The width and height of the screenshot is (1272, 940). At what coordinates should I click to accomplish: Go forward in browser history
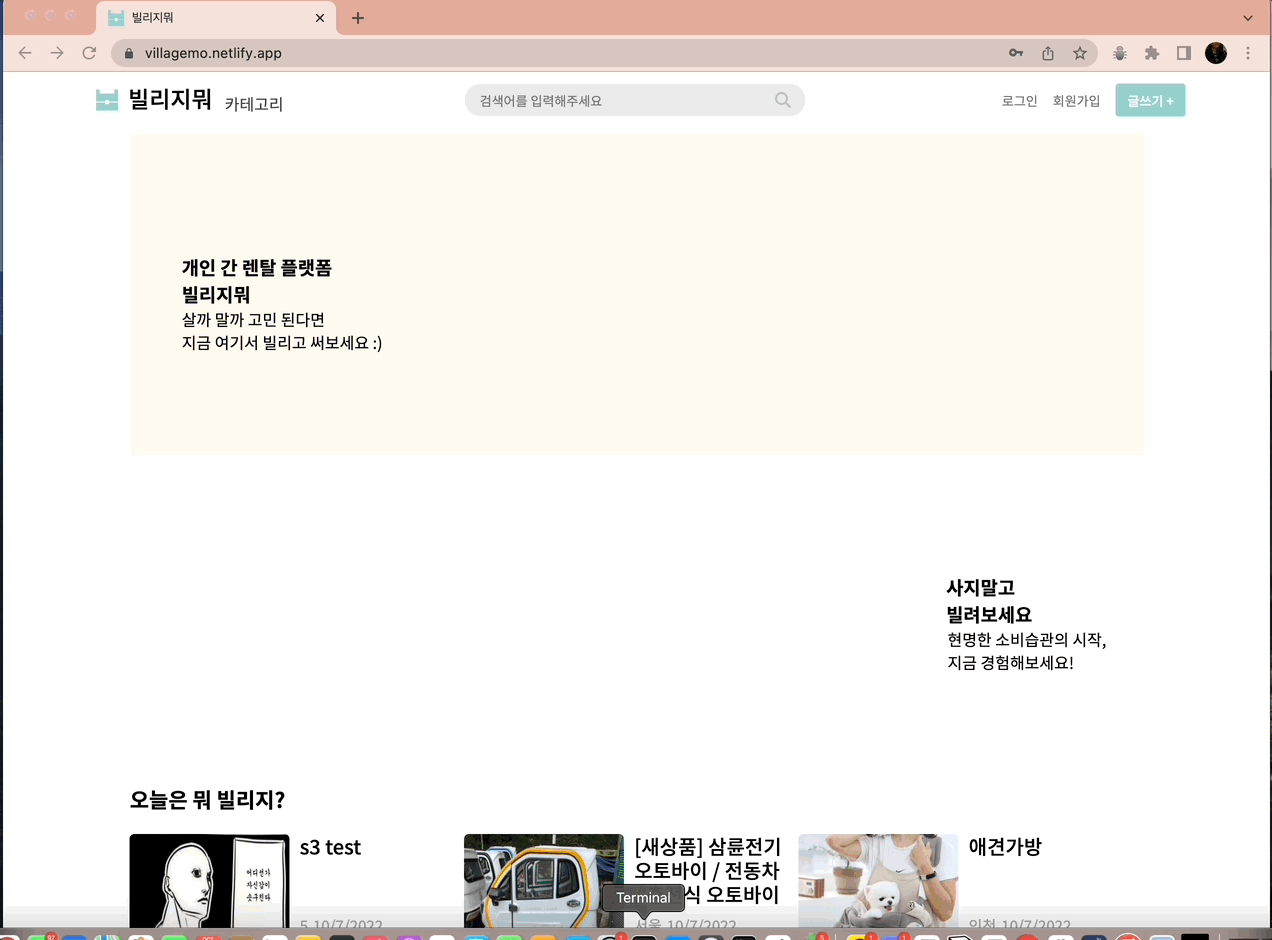[x=57, y=53]
